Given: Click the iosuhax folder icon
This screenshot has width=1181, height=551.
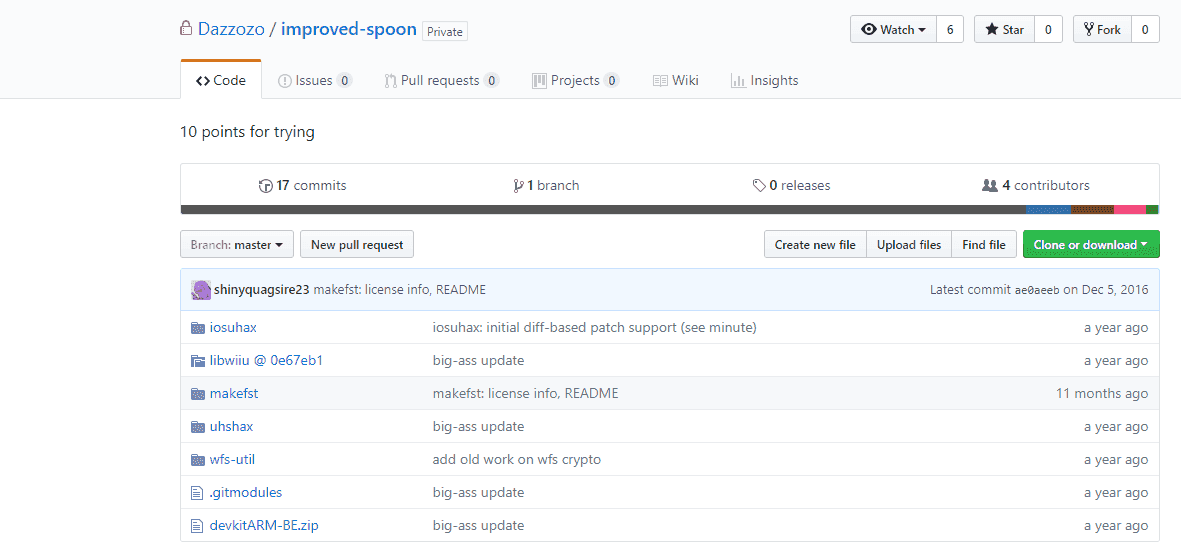Looking at the screenshot, I should tap(197, 327).
